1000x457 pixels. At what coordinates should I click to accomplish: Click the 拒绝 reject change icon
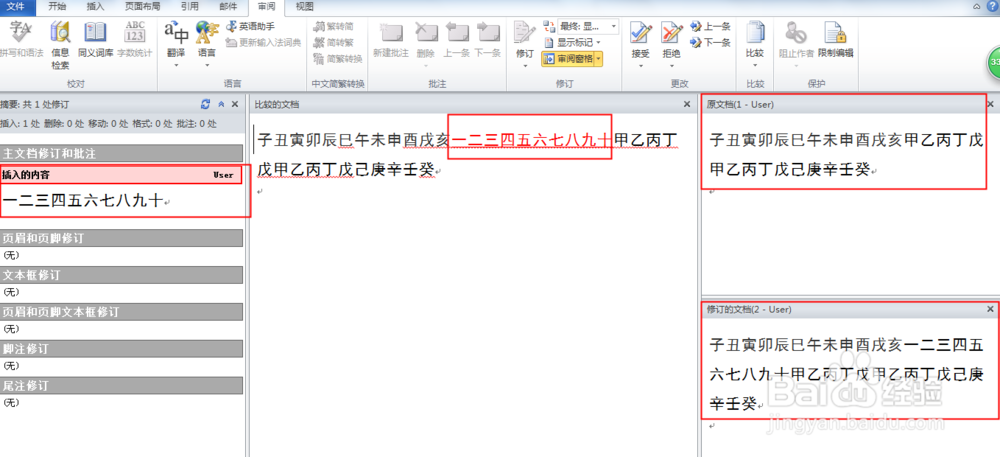(x=672, y=33)
